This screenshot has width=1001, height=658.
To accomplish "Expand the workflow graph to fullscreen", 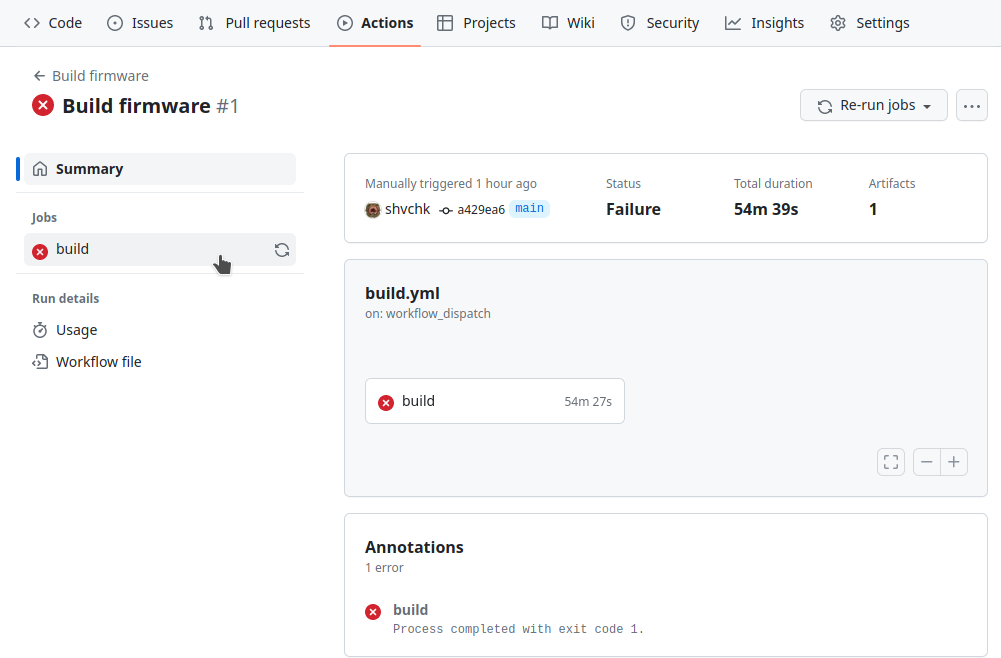I will pos(890,461).
